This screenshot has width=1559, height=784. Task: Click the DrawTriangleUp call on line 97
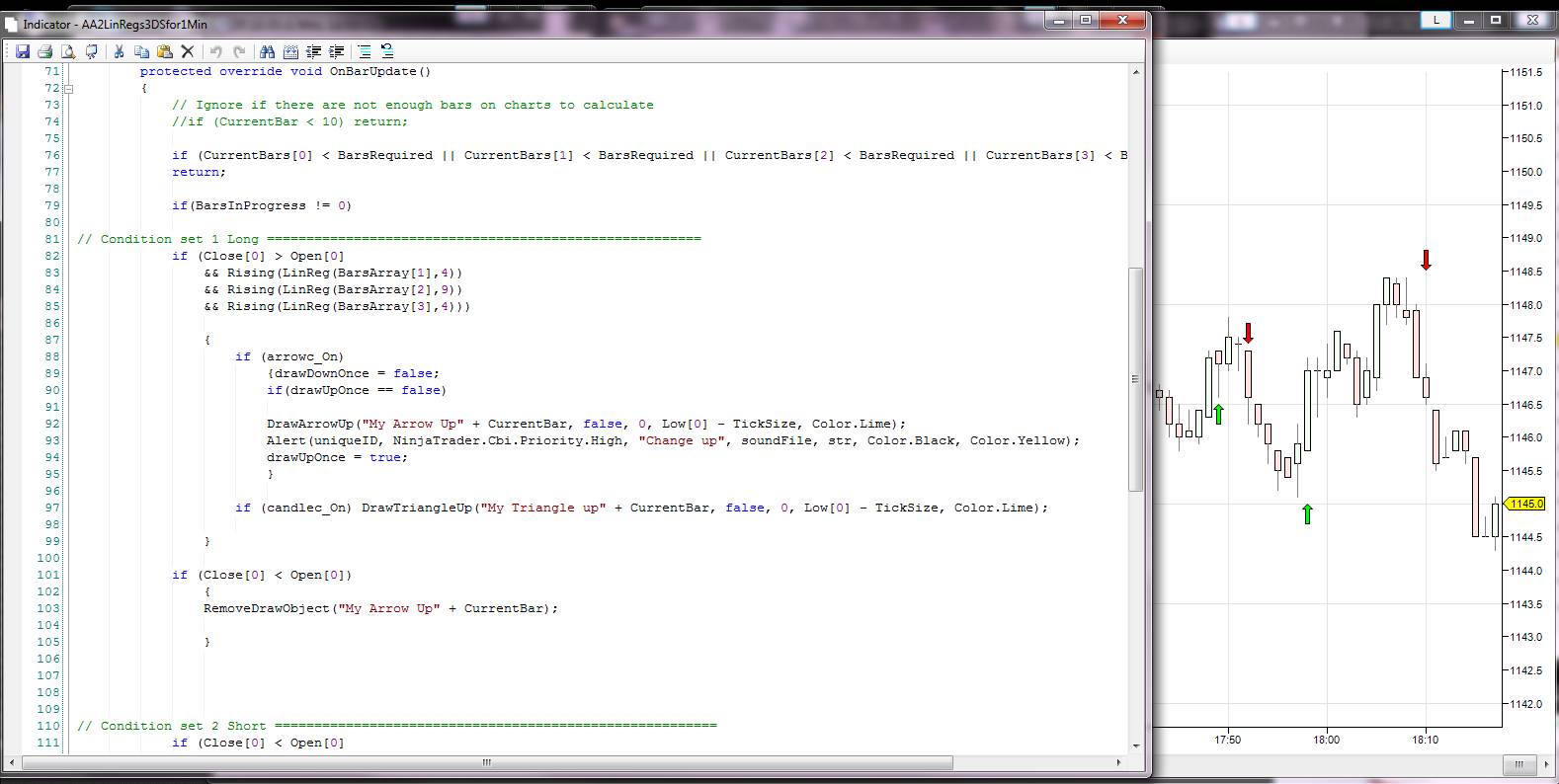pos(704,508)
